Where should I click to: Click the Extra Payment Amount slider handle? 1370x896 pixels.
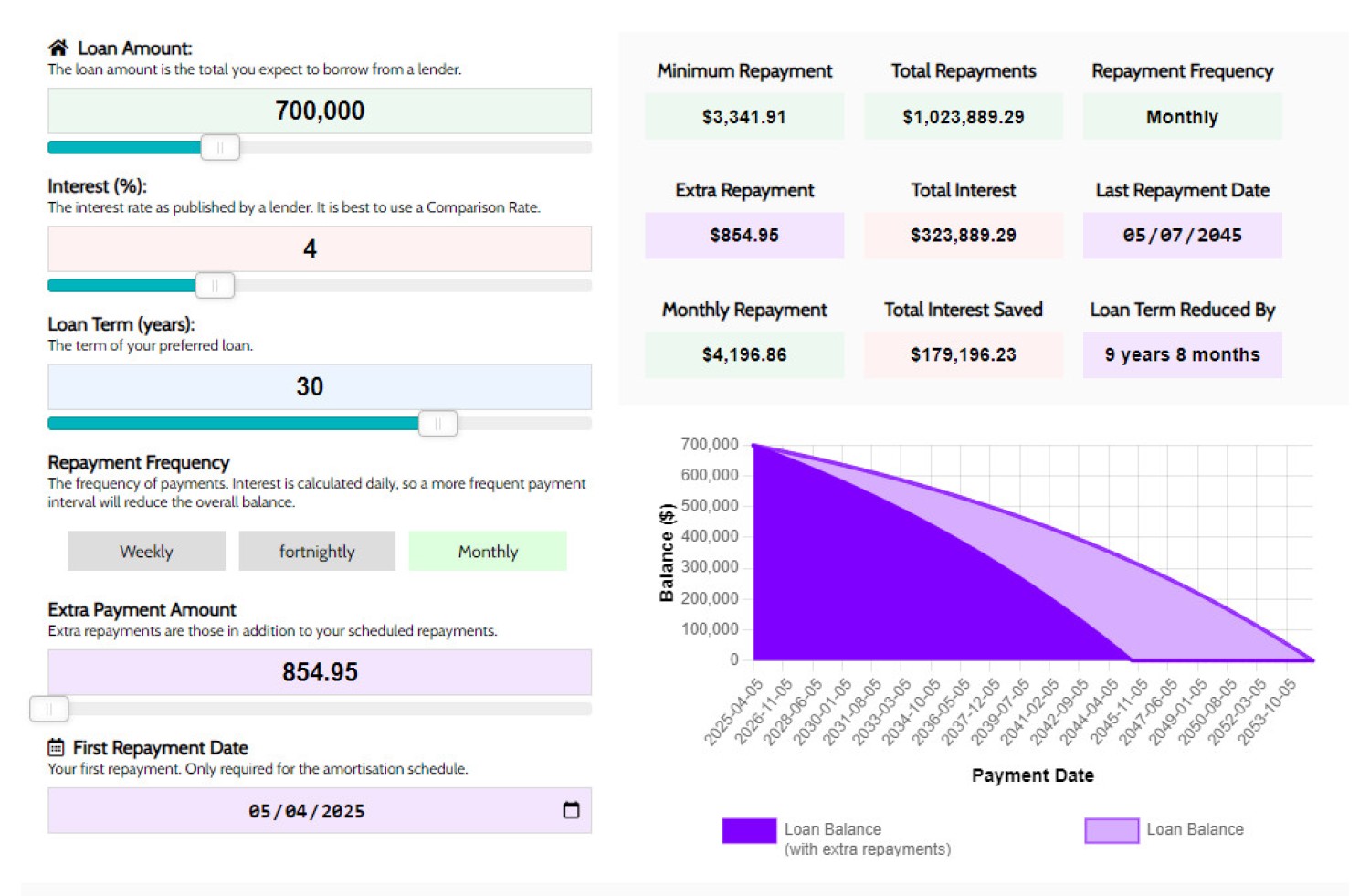tap(49, 709)
